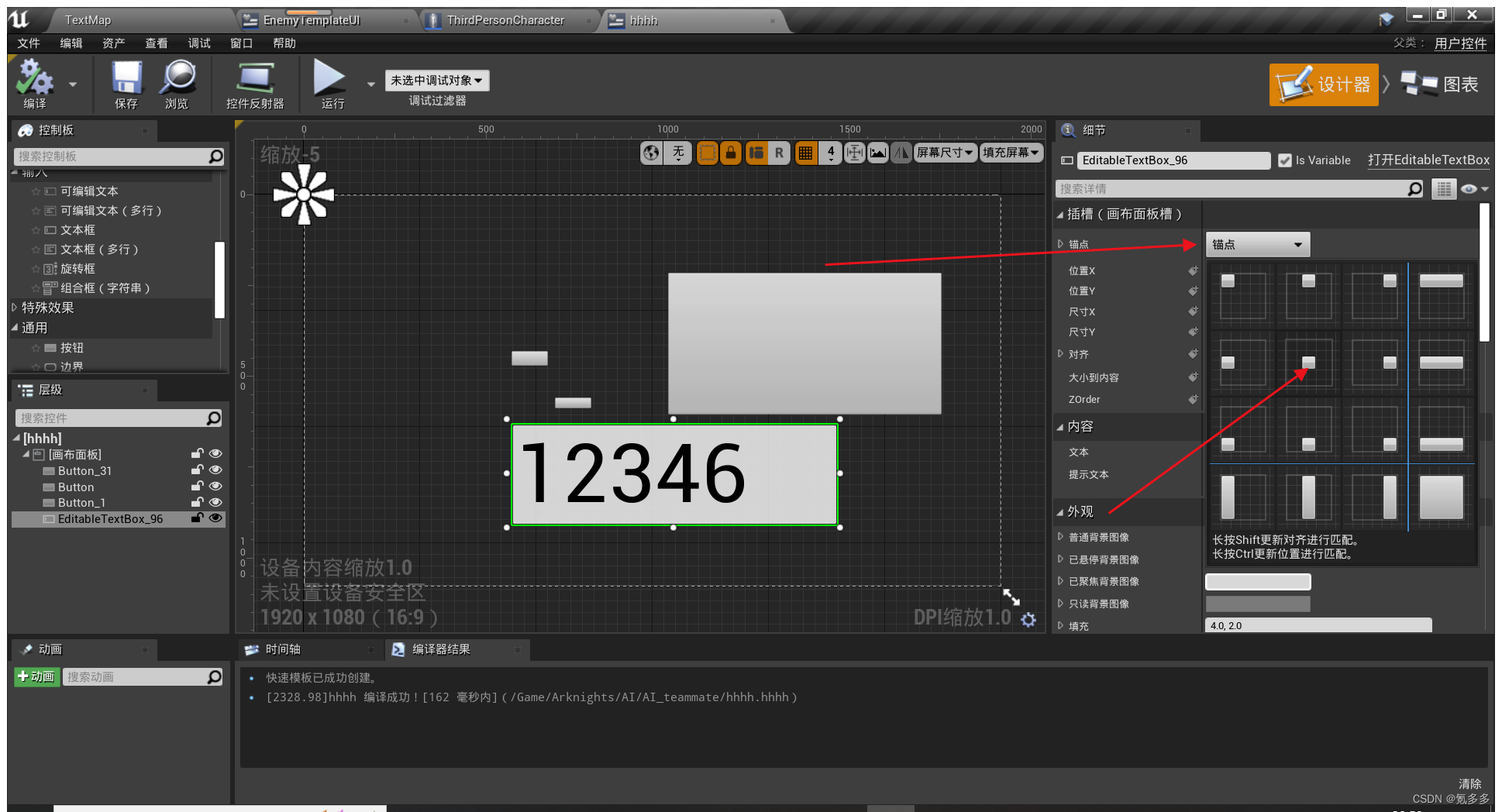Open the 帮助 (Help) menu
This screenshot has height=812, width=1502.
click(284, 43)
